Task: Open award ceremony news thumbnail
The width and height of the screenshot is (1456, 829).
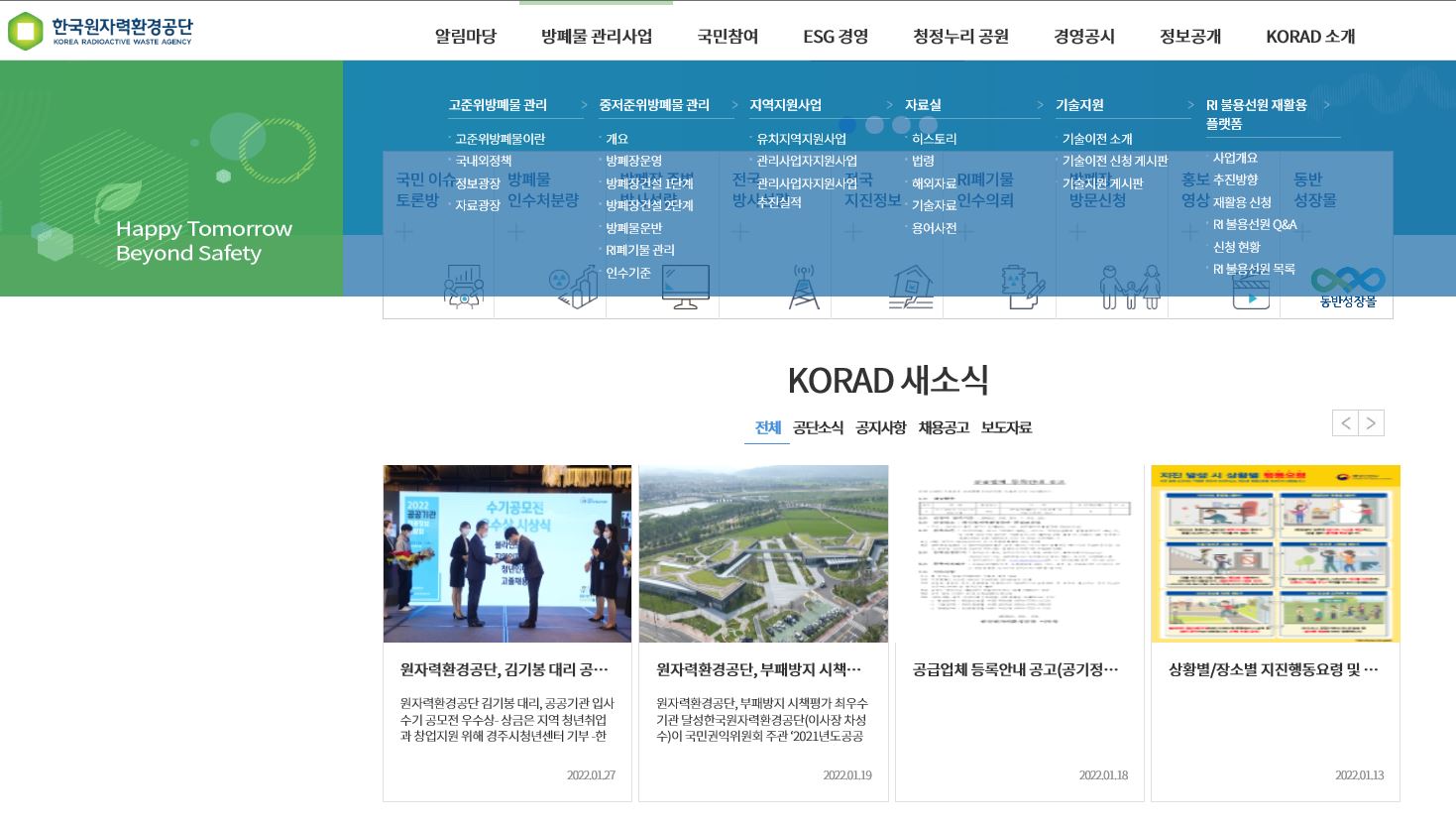Action: click(507, 553)
